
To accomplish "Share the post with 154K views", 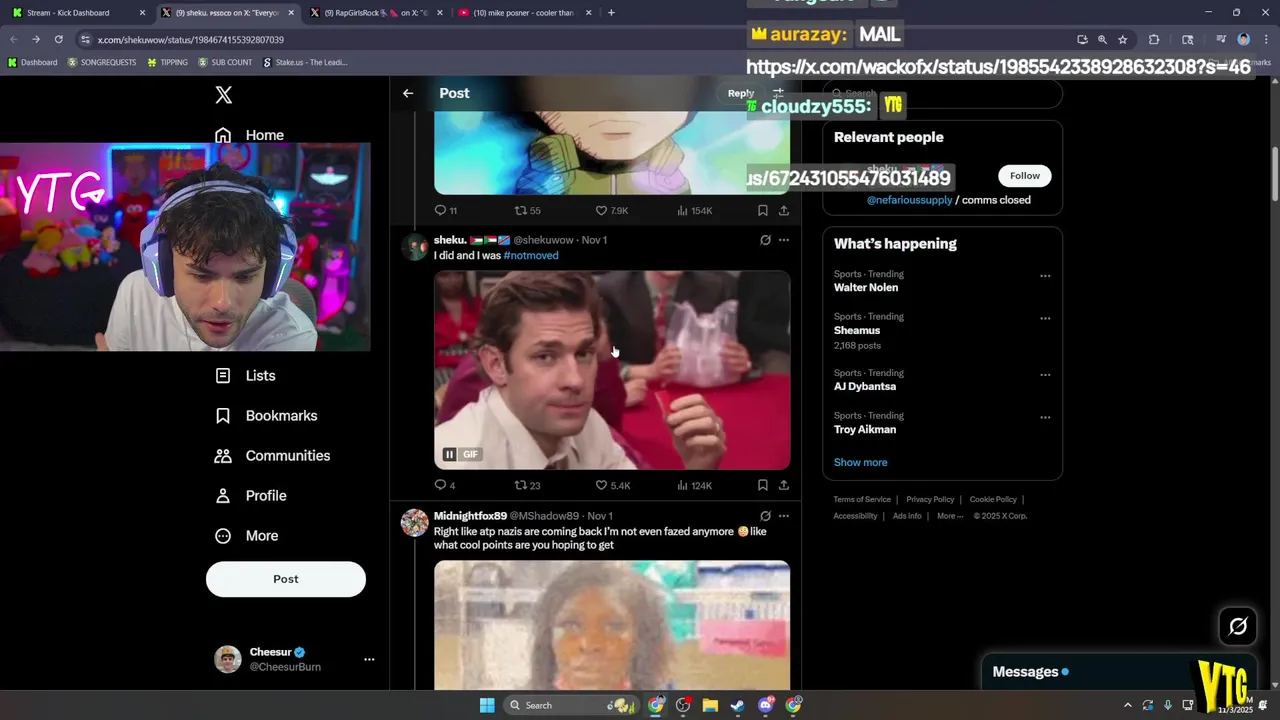I will pos(784,210).
